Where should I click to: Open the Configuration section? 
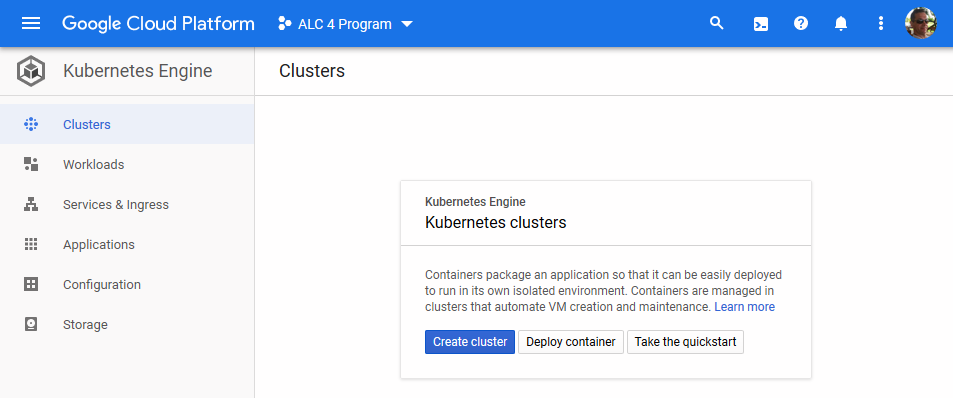(x=127, y=284)
